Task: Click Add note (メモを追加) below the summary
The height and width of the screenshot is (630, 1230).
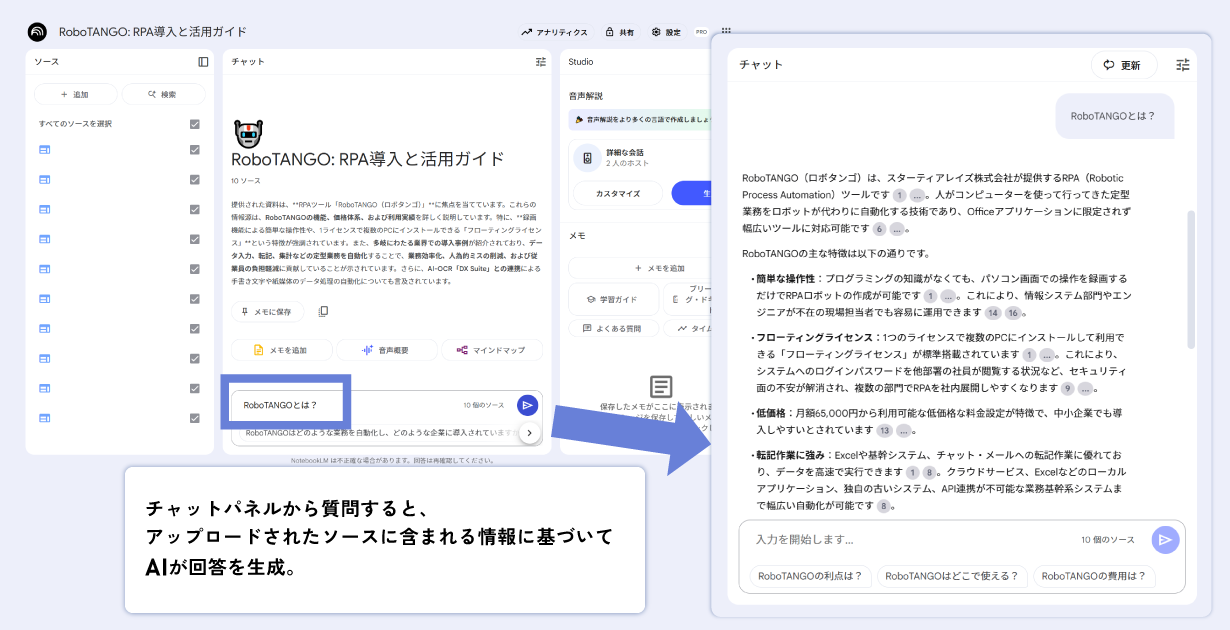Action: (281, 350)
